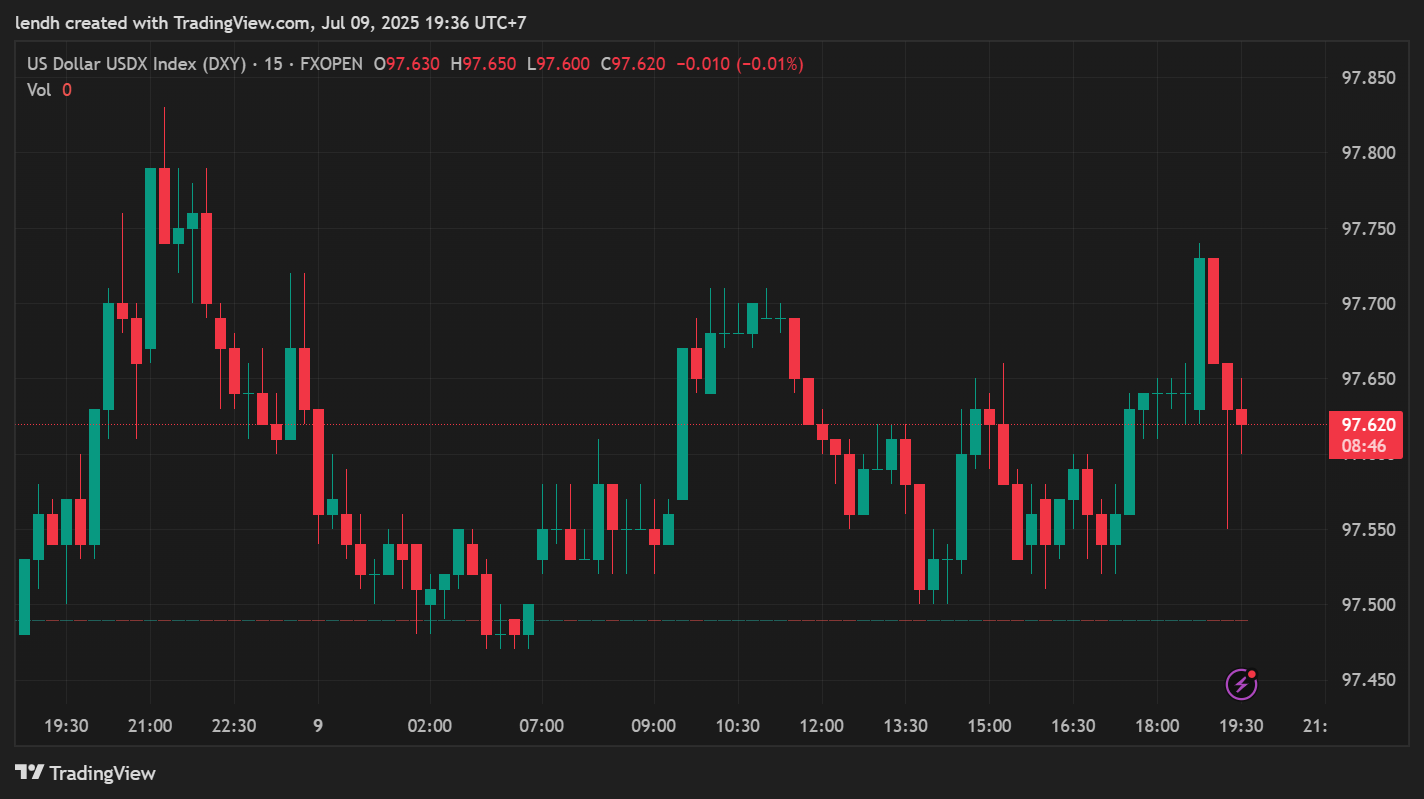1424x799 pixels.
Task: Click the 97.800 price axis label
Action: 1368,153
